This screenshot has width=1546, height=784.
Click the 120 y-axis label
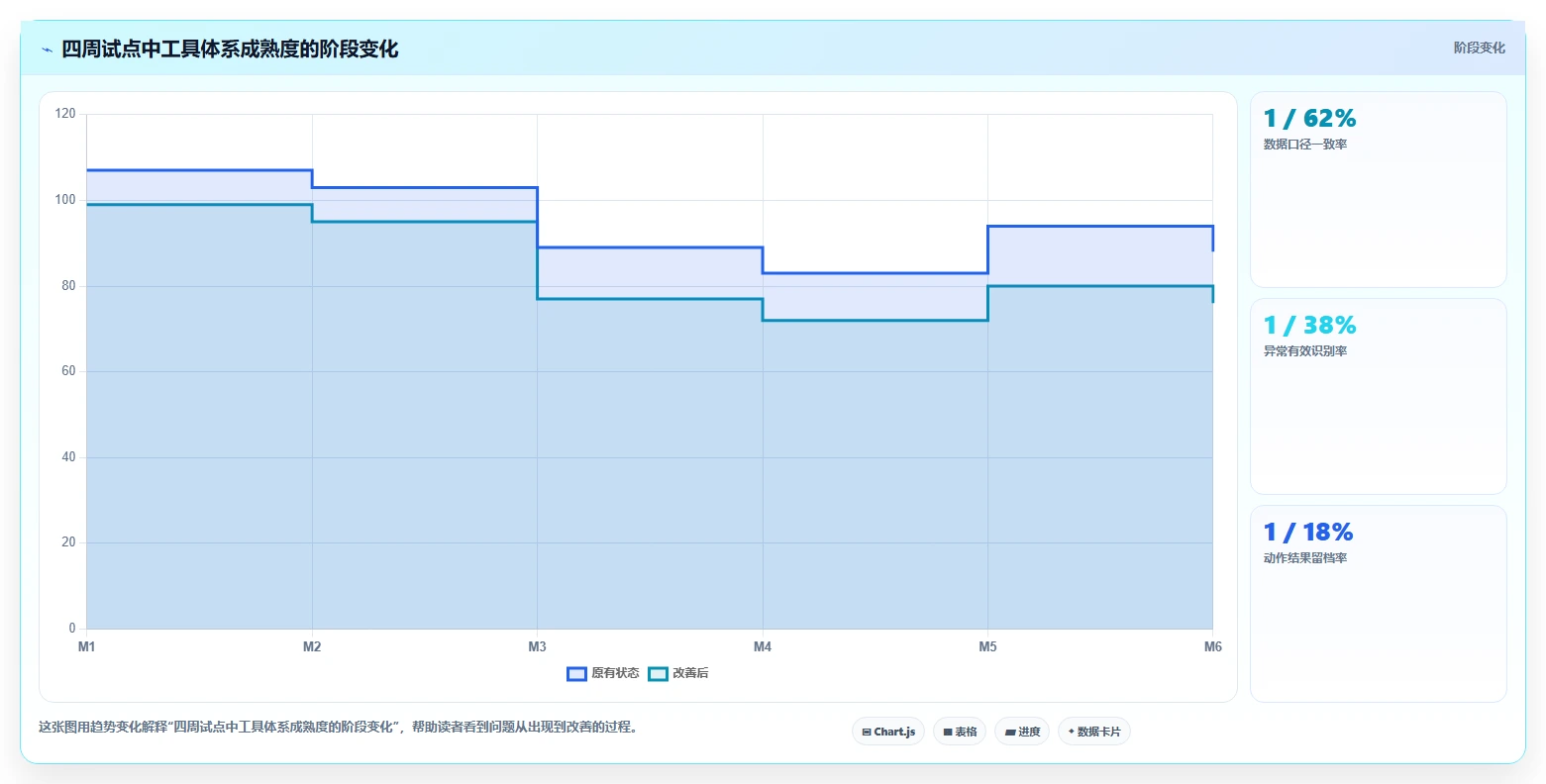pyautogui.click(x=65, y=114)
